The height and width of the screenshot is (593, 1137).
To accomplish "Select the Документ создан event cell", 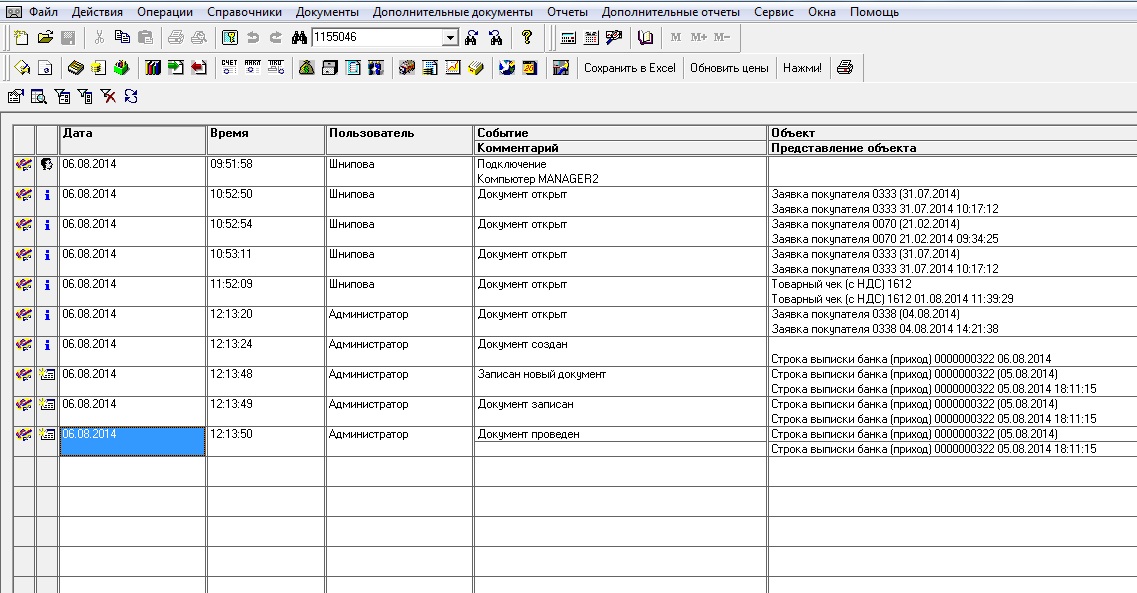I will [621, 344].
